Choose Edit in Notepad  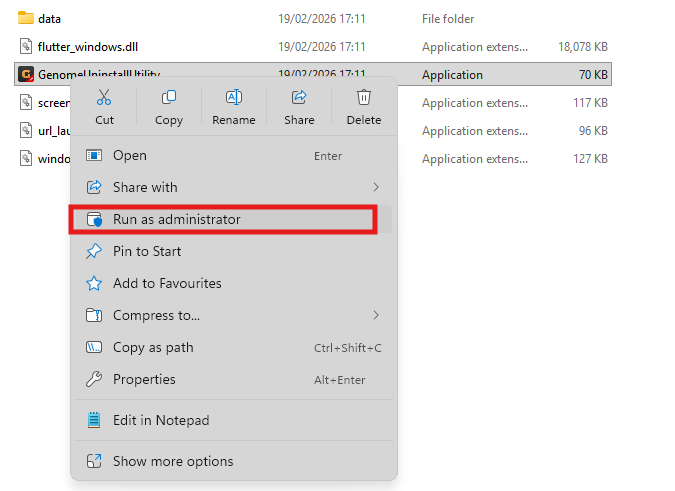click(x=161, y=420)
